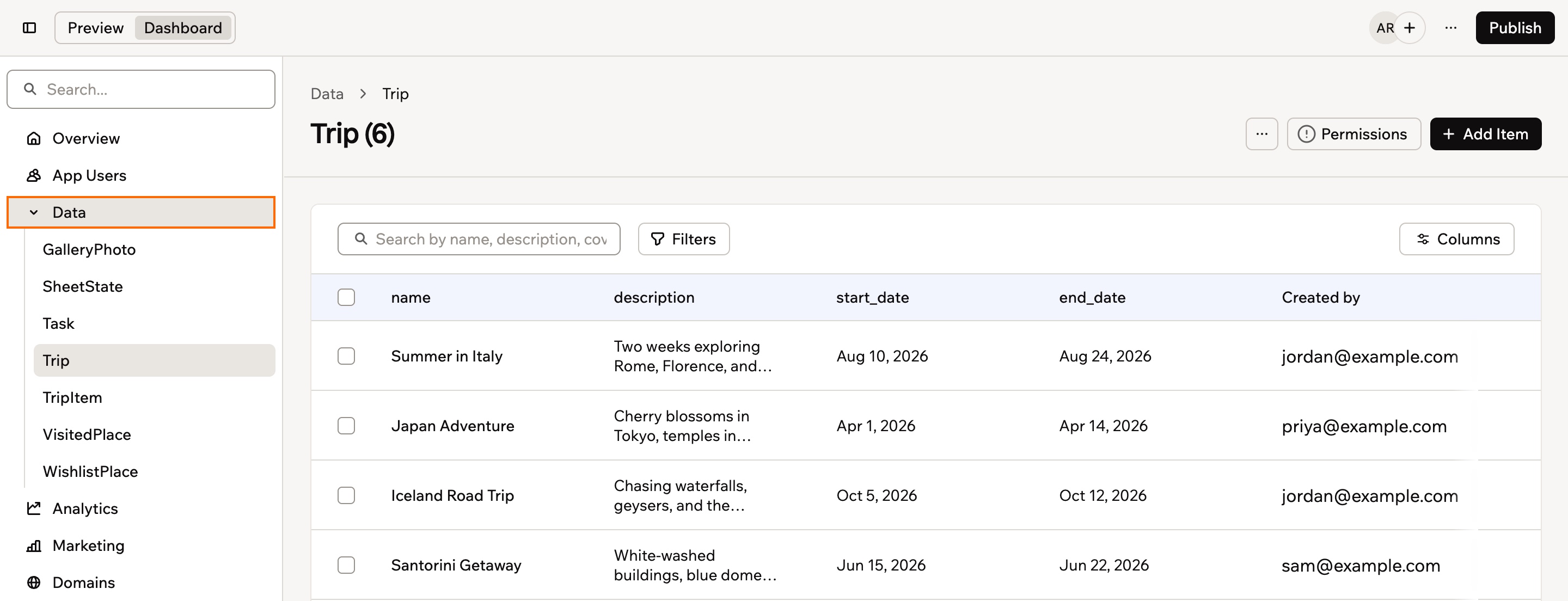1568x601 pixels.
Task: Open Domains with the globe icon
Action: (x=34, y=582)
